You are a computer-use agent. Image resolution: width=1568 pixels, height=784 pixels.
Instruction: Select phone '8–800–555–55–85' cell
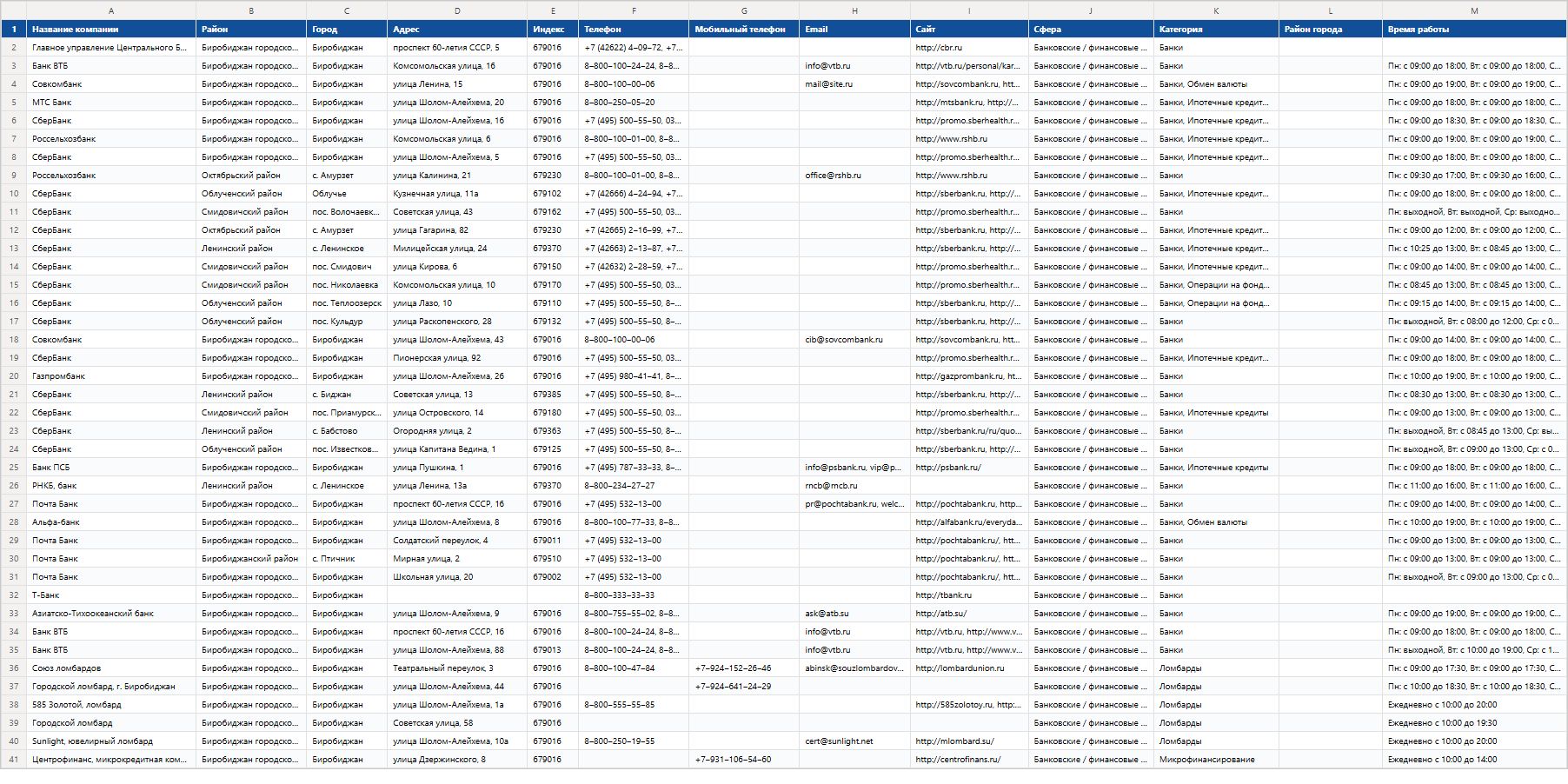pos(634,705)
